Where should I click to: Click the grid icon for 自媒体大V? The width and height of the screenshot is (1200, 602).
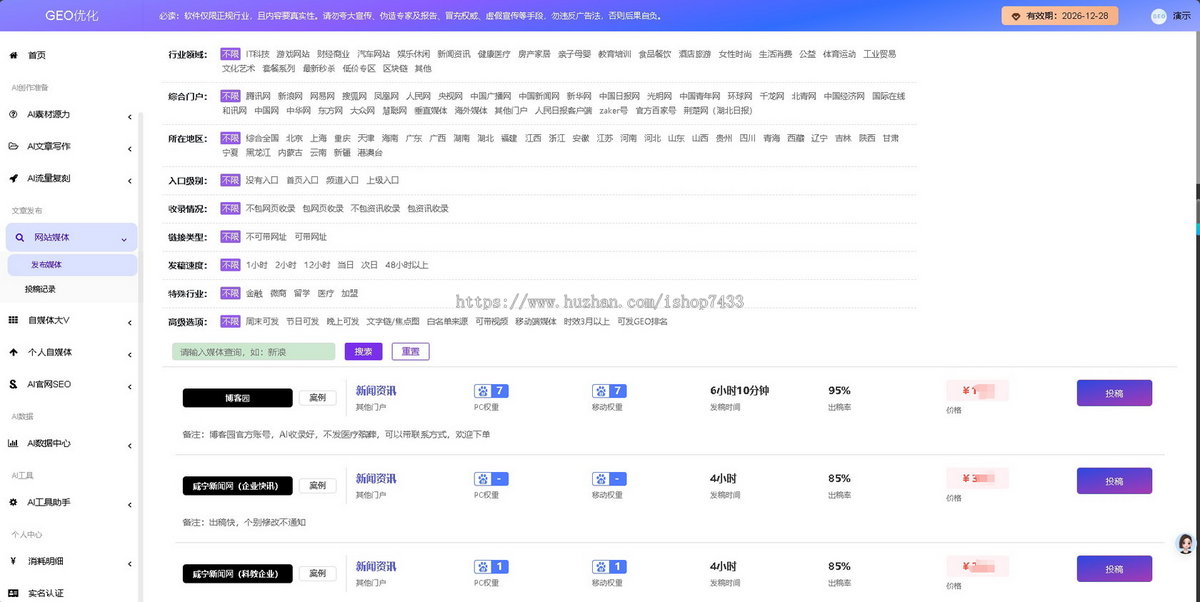tap(13, 320)
